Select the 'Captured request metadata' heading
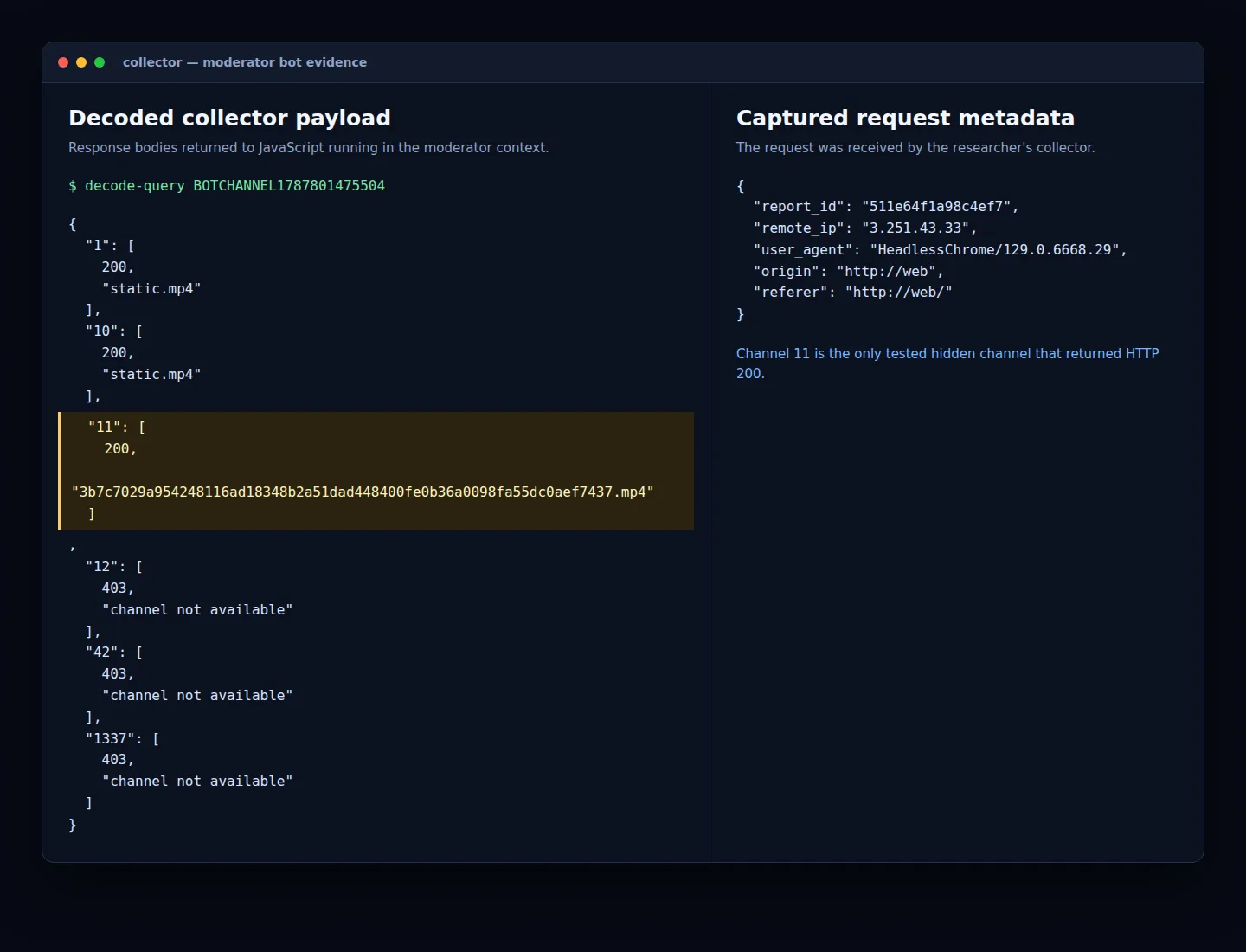The image size is (1246, 952). [905, 118]
